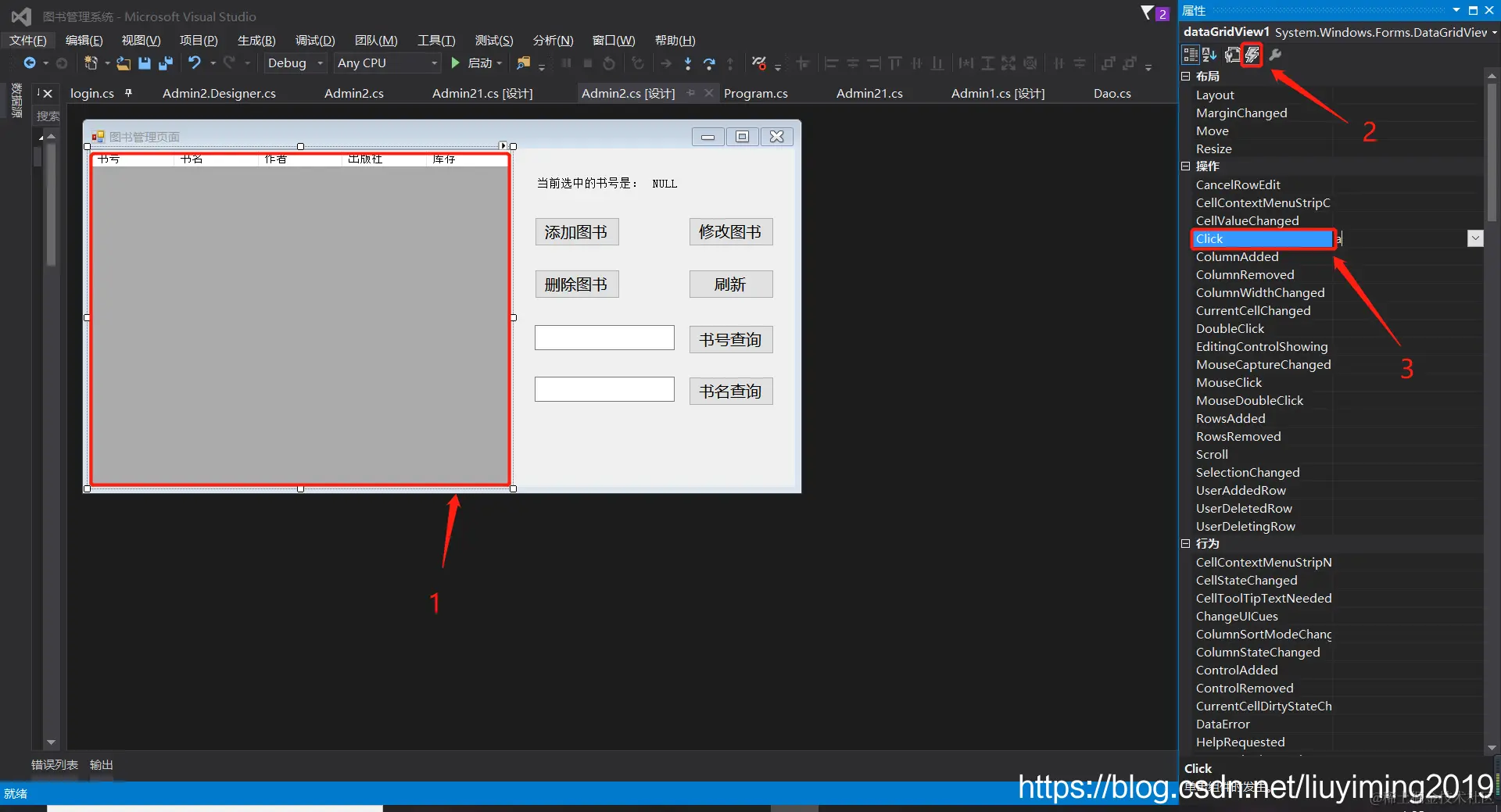1501x812 pixels.
Task: Click the Save icon on the toolbar
Action: point(145,63)
